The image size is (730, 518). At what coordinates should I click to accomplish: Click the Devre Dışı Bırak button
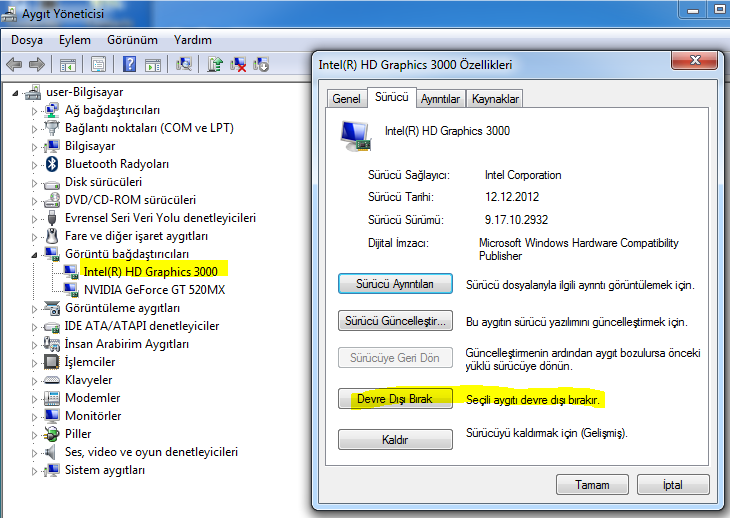click(395, 399)
